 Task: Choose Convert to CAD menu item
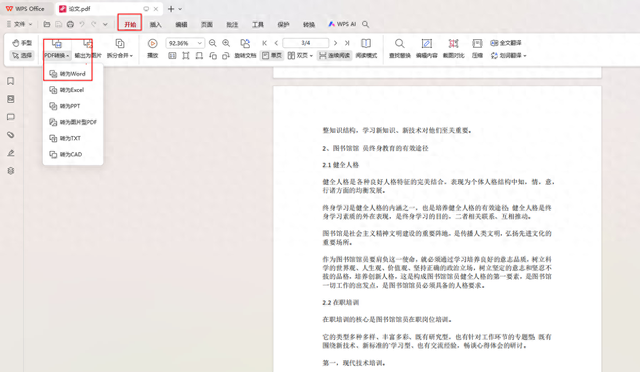click(73, 154)
